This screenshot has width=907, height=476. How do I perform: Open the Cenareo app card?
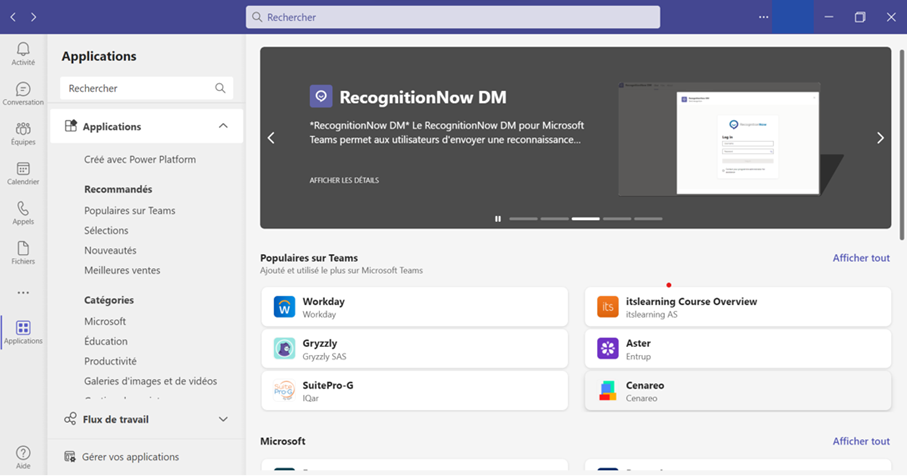tap(738, 391)
